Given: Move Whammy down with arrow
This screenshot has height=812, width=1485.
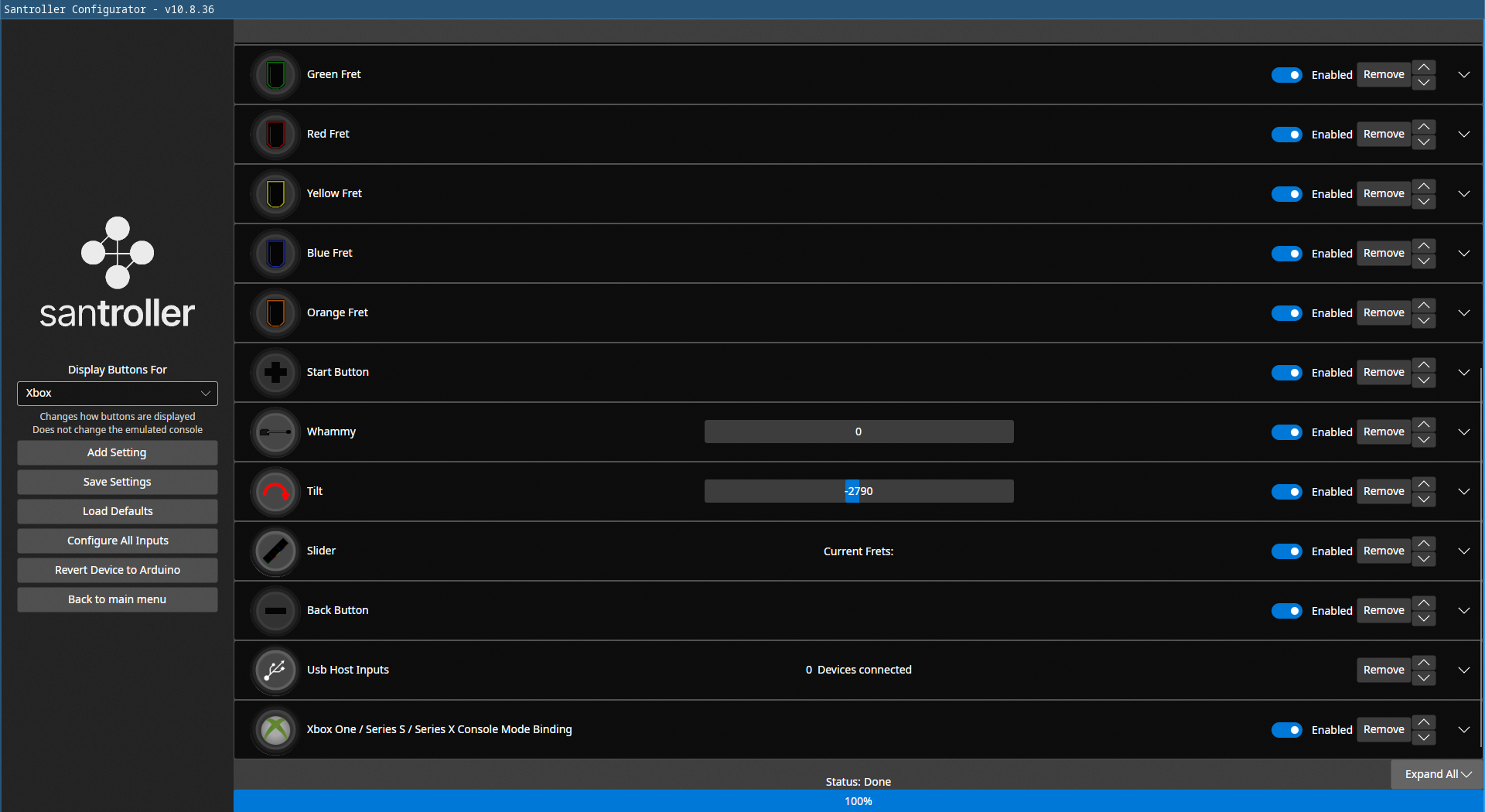Looking at the screenshot, I should point(1423,440).
